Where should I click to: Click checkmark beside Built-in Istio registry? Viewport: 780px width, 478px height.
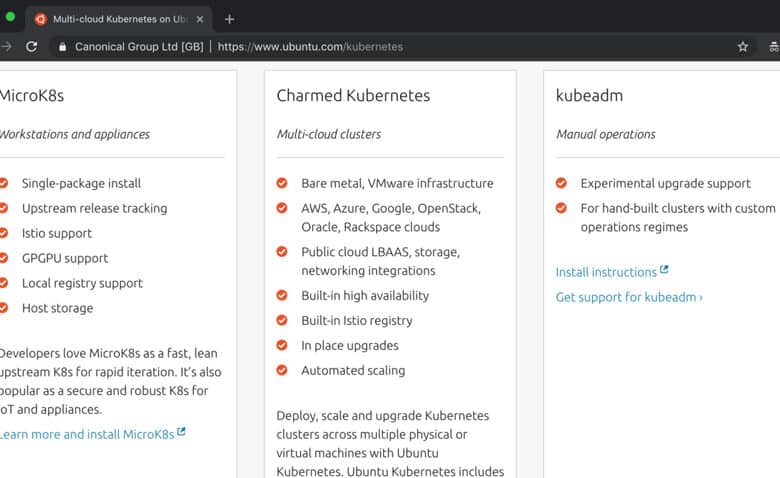coord(282,320)
